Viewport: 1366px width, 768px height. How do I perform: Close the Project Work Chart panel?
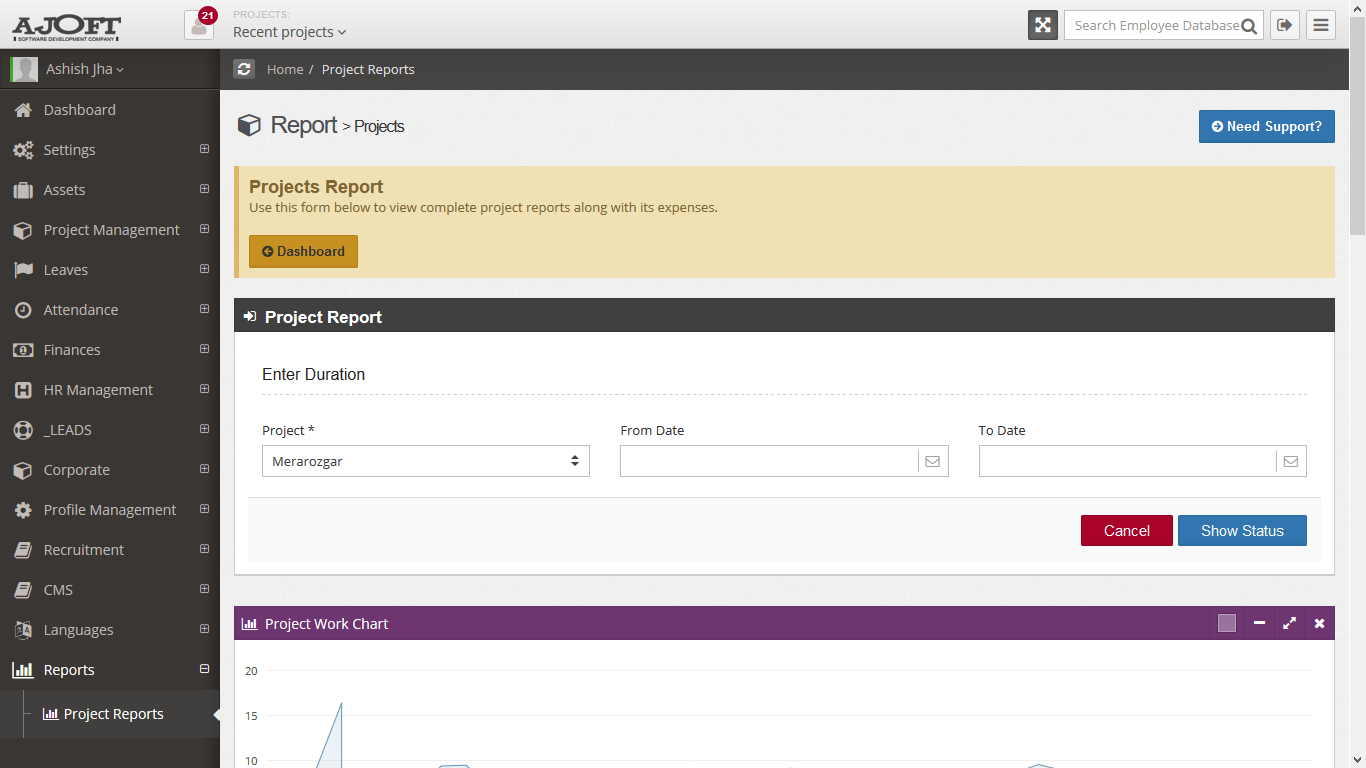click(x=1319, y=623)
